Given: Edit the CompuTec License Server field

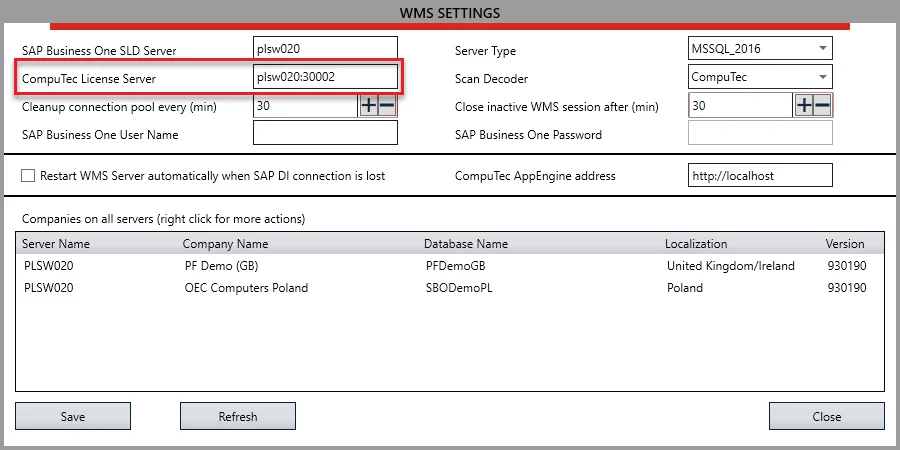Looking at the screenshot, I should tap(325, 76).
